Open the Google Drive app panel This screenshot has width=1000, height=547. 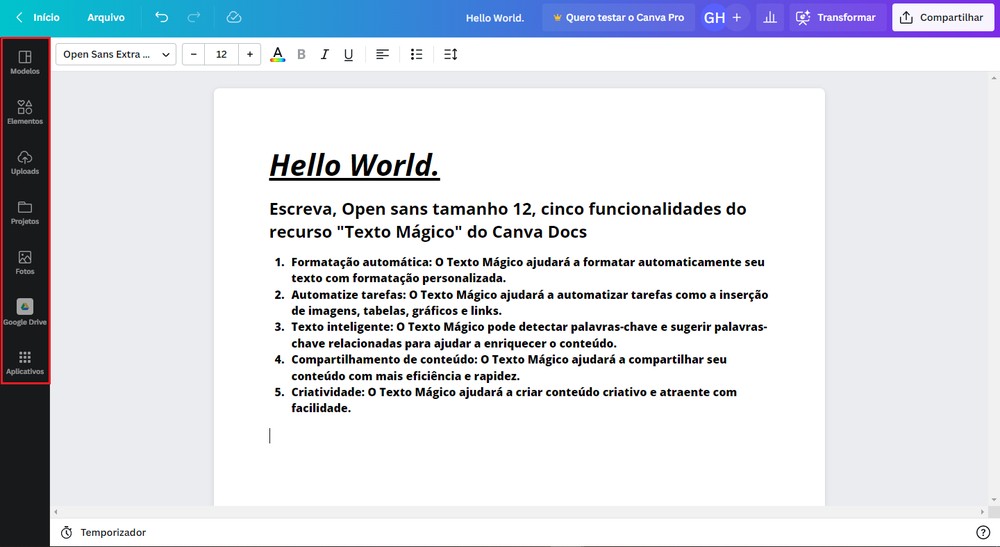click(25, 312)
